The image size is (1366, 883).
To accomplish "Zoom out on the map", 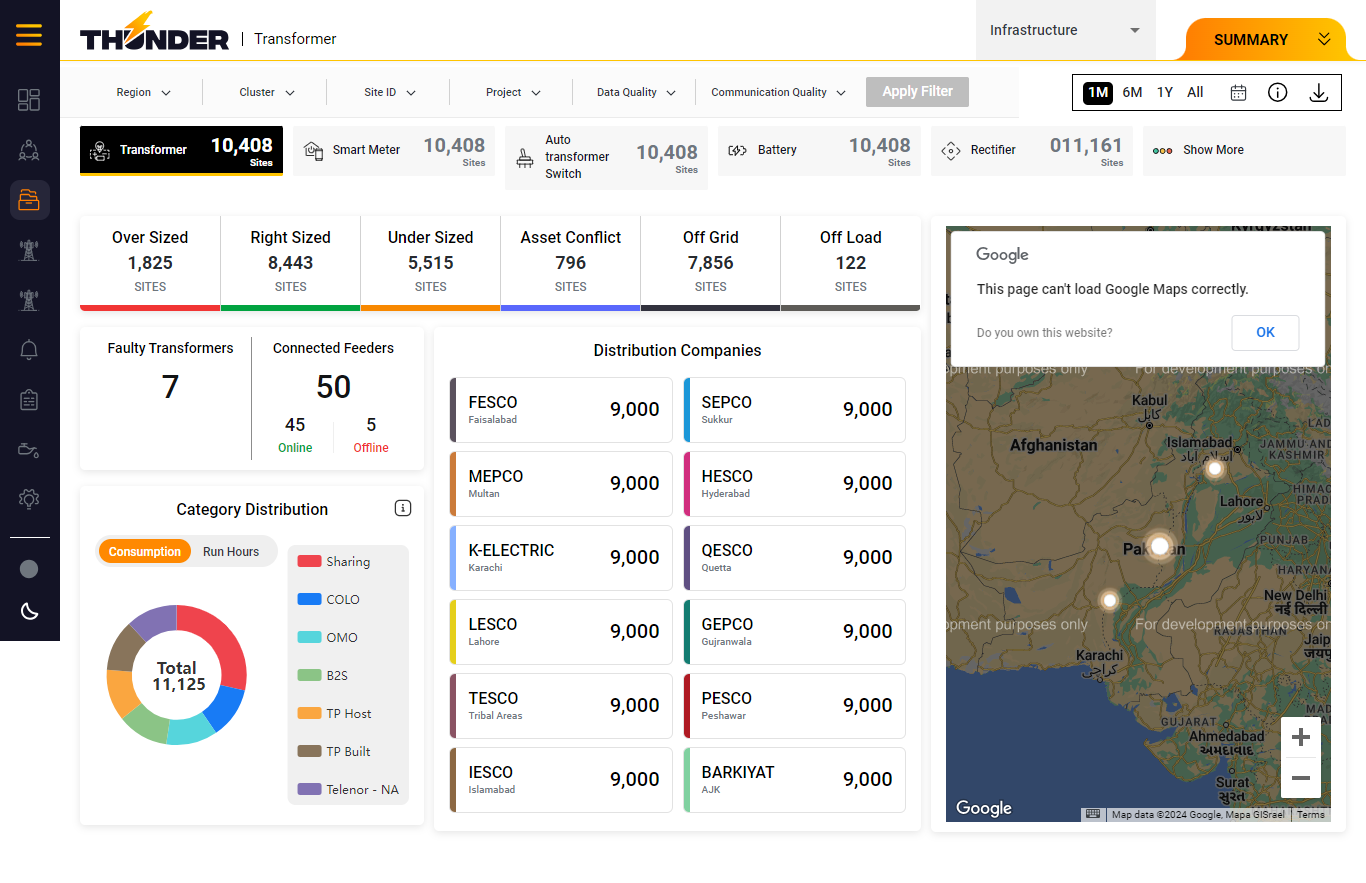I will point(1301,778).
